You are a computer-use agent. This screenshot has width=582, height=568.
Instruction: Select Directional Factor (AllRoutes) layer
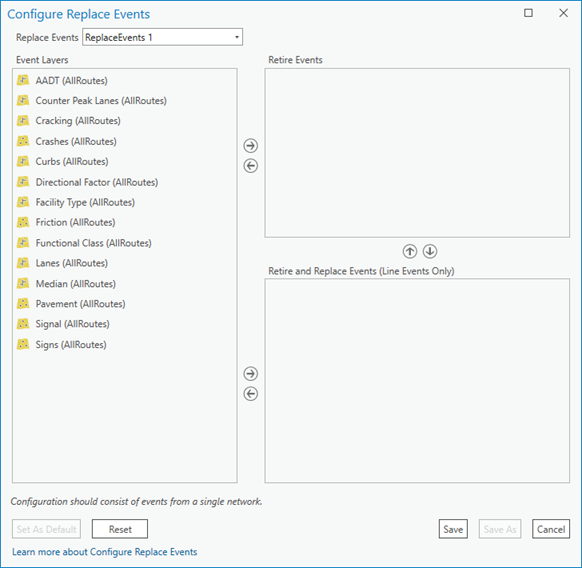(97, 182)
